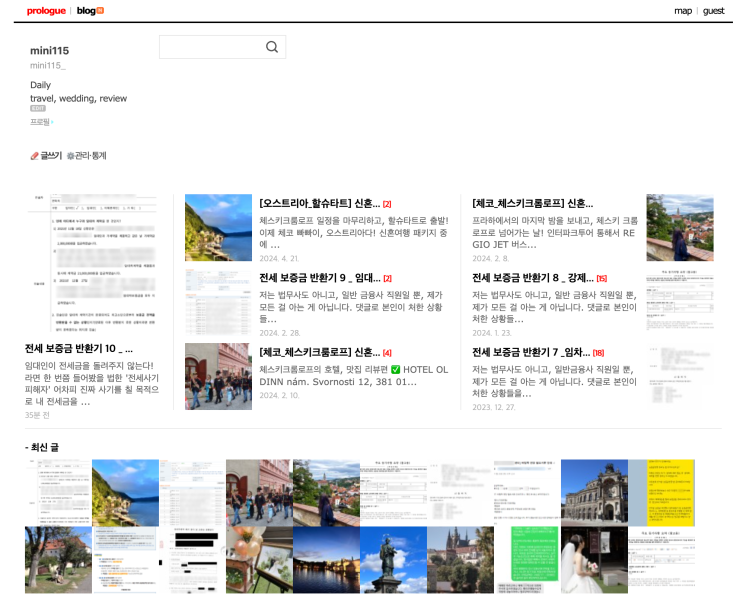Viewport: 743px width, 602px height.
Task: Open post 전세 보증금 반환기 10
Action: click(x=79, y=348)
